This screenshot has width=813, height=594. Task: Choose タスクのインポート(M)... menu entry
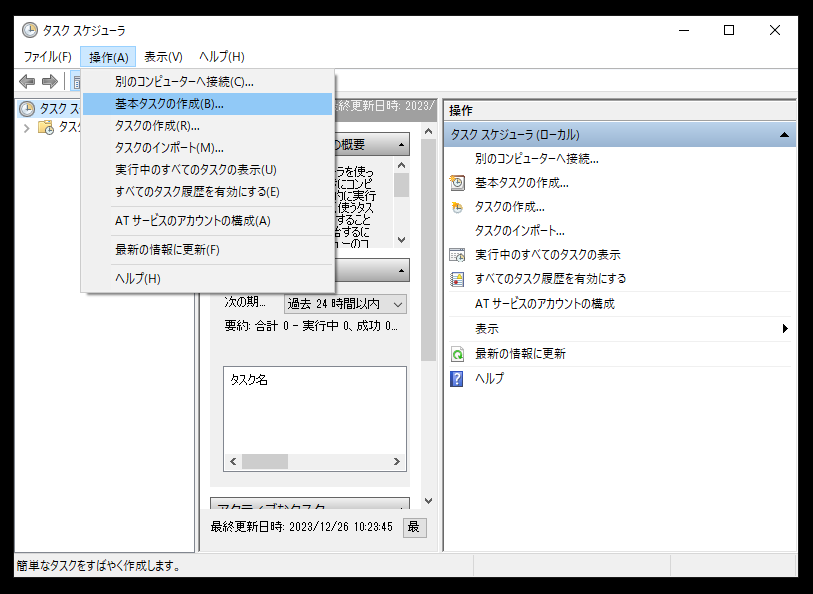pos(169,148)
